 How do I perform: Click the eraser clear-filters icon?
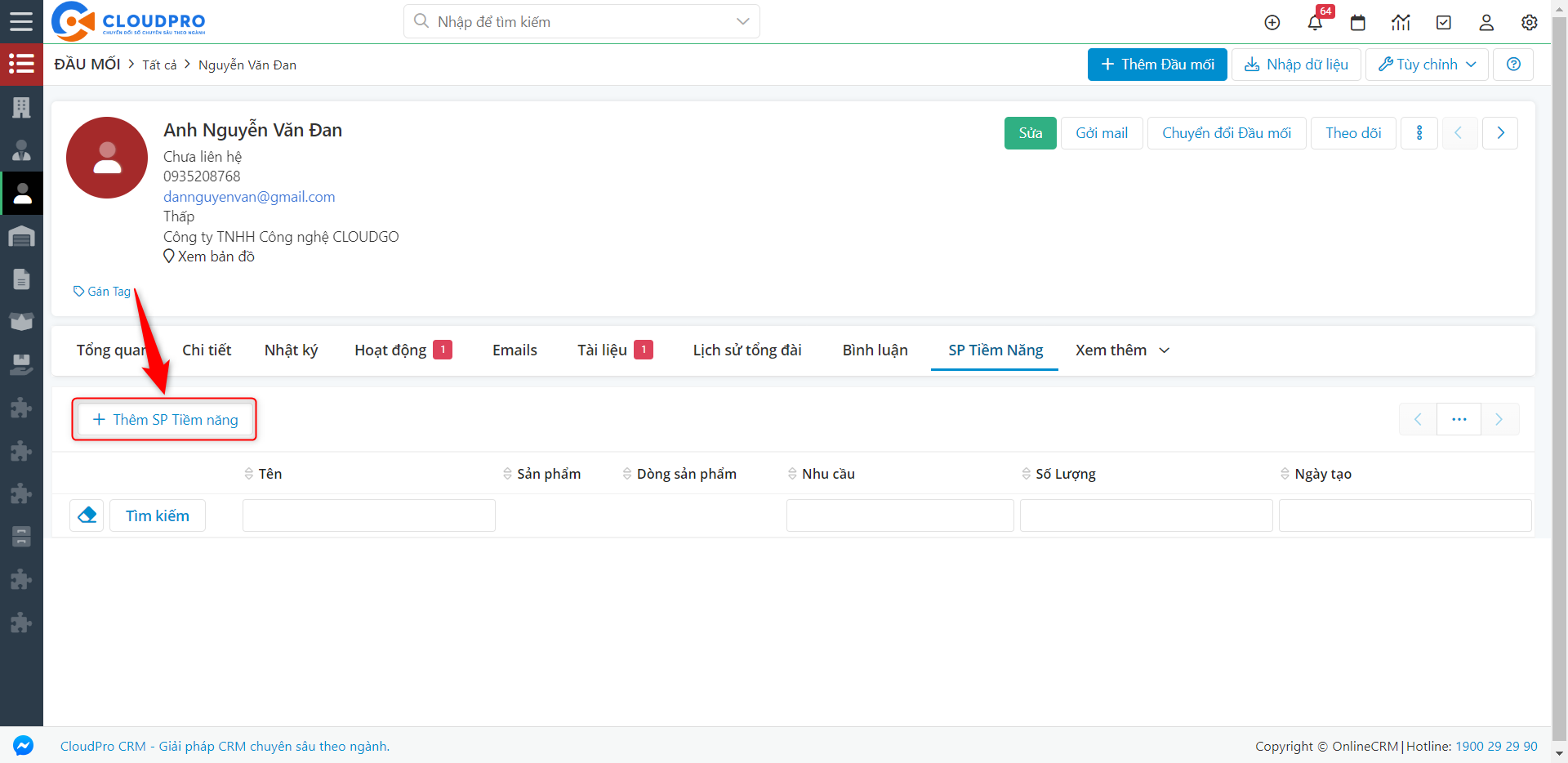point(87,515)
